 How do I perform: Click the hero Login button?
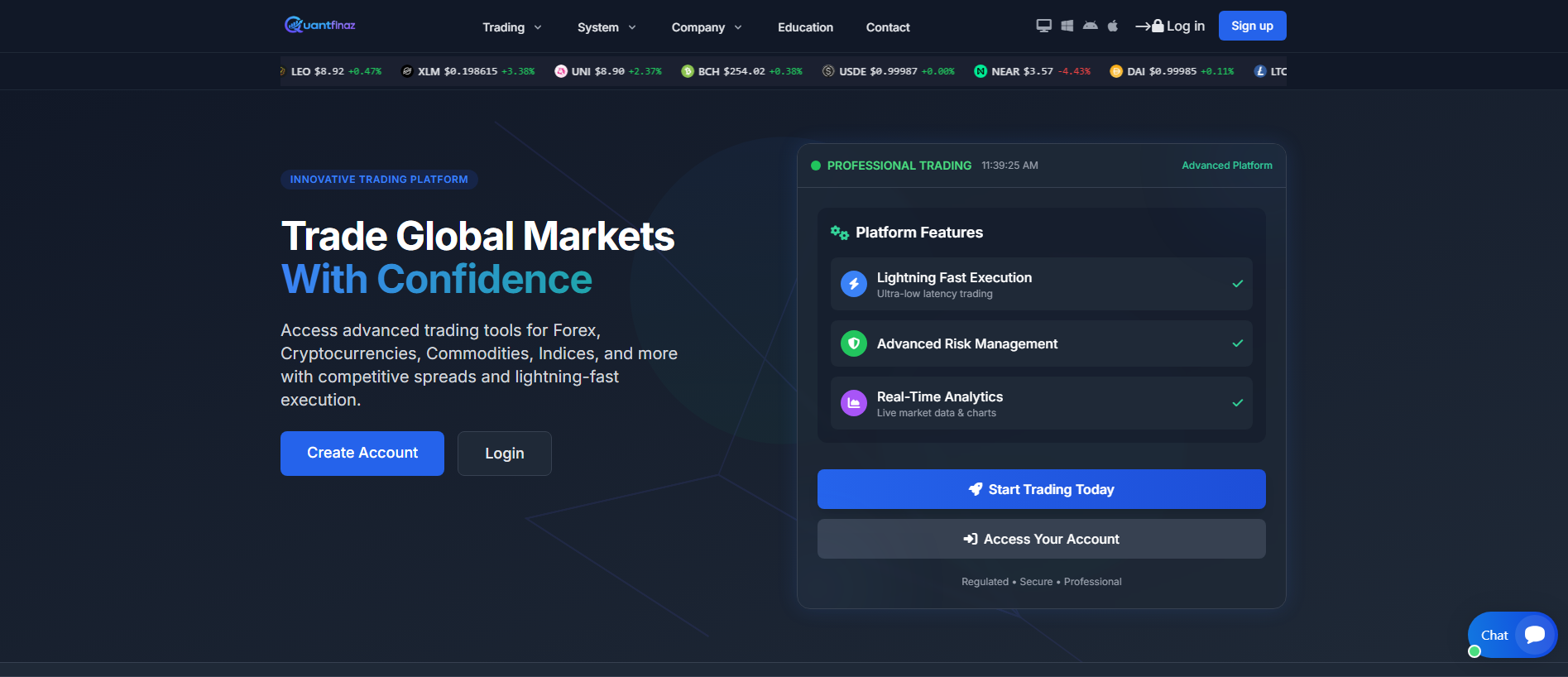505,454
